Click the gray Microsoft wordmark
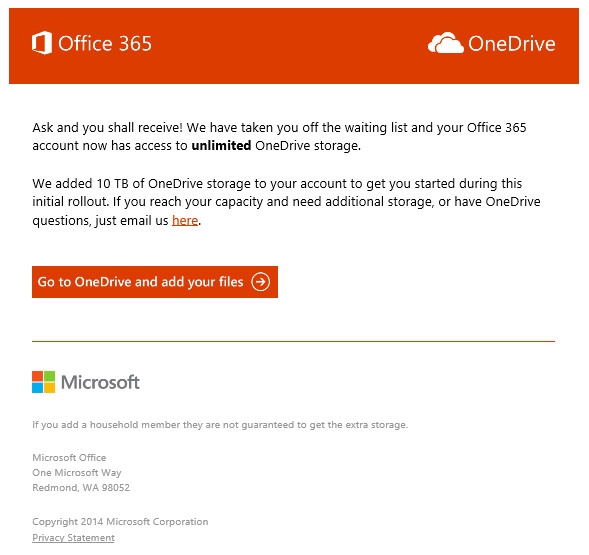The width and height of the screenshot is (589, 555). pos(100,382)
